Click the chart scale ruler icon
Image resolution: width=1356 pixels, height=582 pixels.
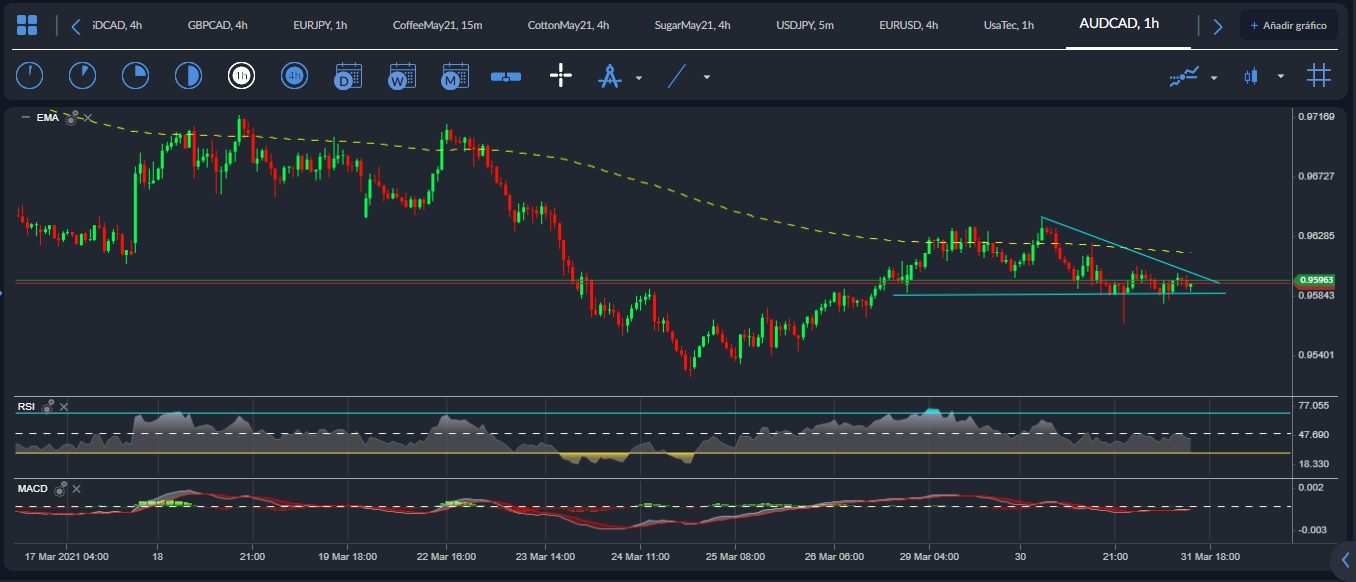coord(506,76)
